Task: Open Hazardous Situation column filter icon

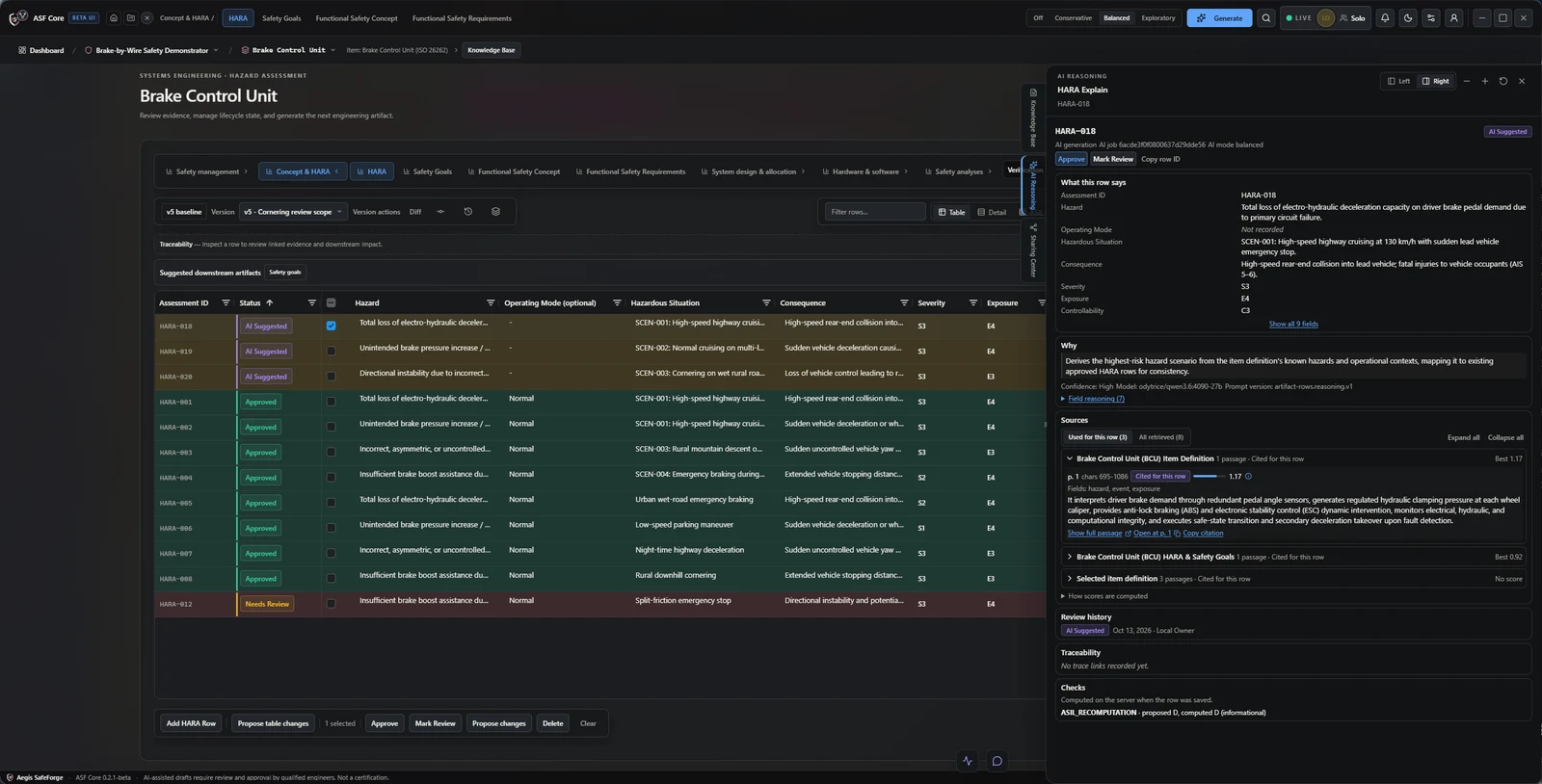Action: (x=766, y=302)
